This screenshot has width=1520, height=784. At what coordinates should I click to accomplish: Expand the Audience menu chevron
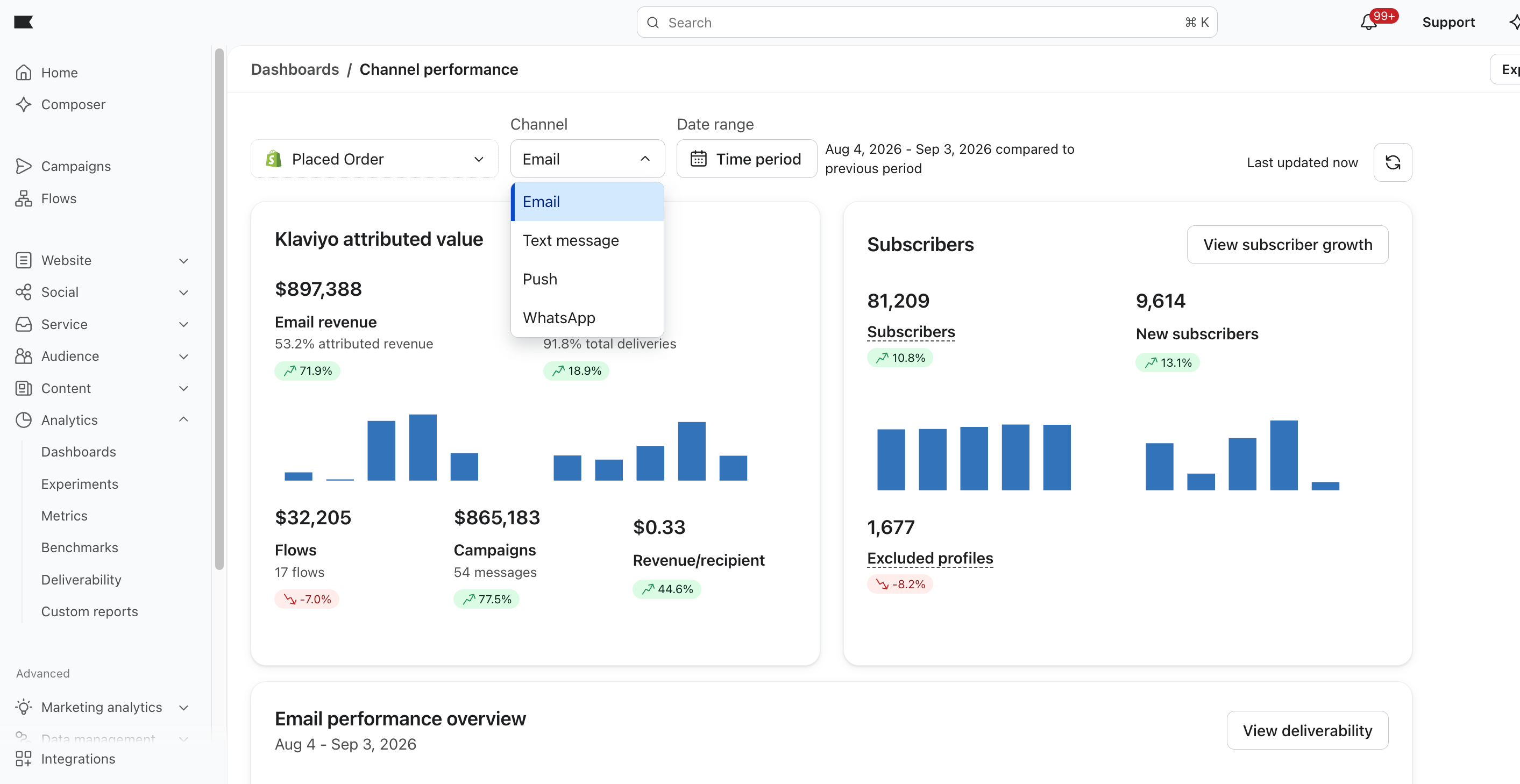(183, 357)
